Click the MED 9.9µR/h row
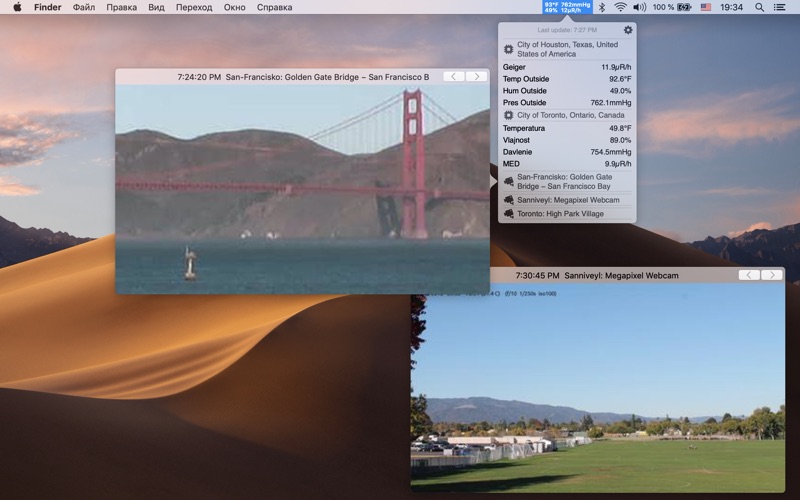The height and width of the screenshot is (500, 800). click(x=567, y=164)
